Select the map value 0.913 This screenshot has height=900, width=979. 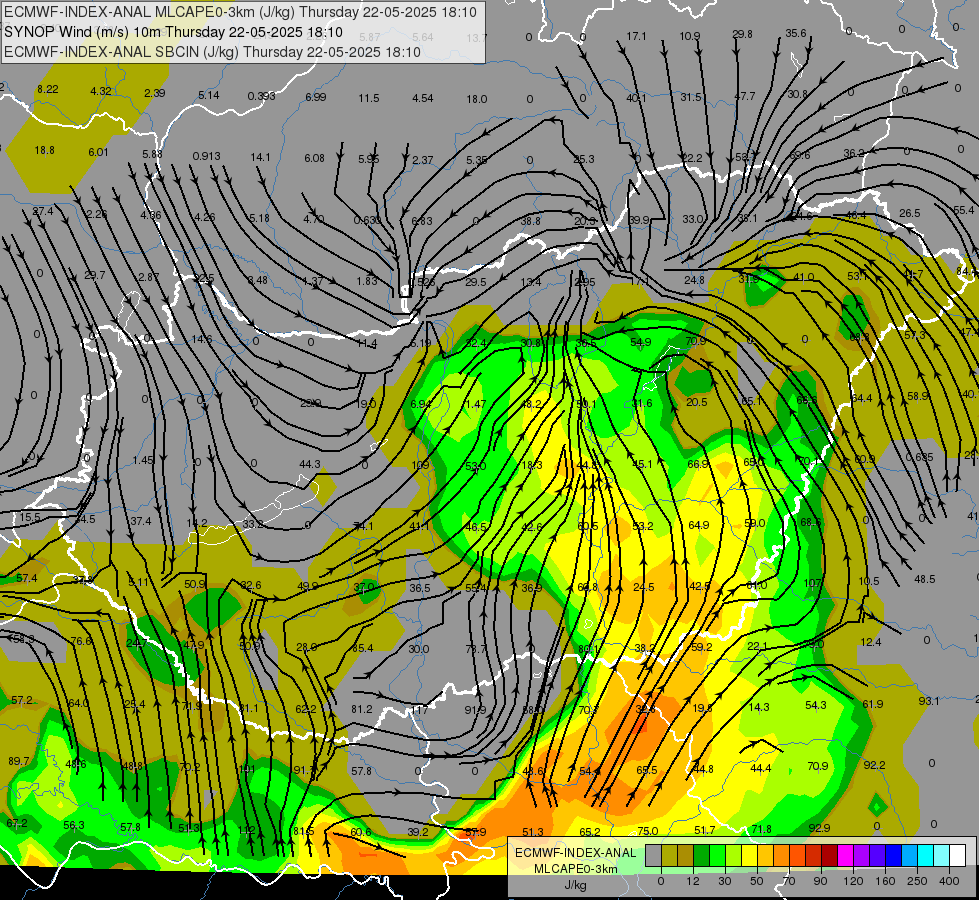pos(206,156)
